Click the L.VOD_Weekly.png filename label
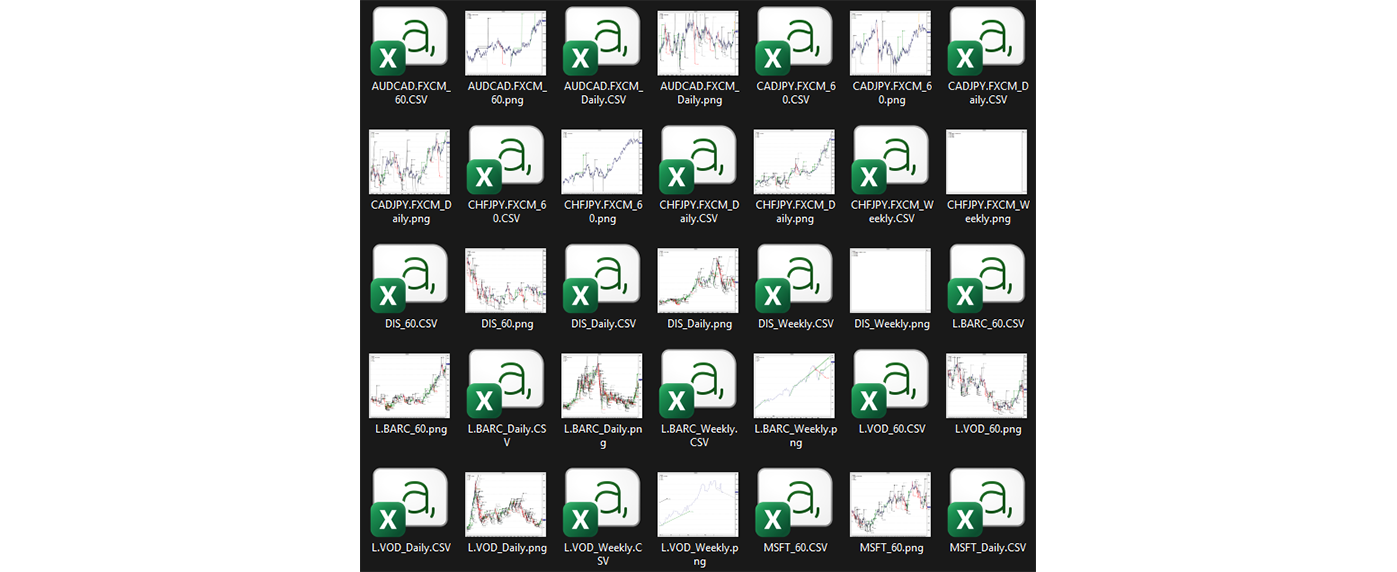 [698, 554]
